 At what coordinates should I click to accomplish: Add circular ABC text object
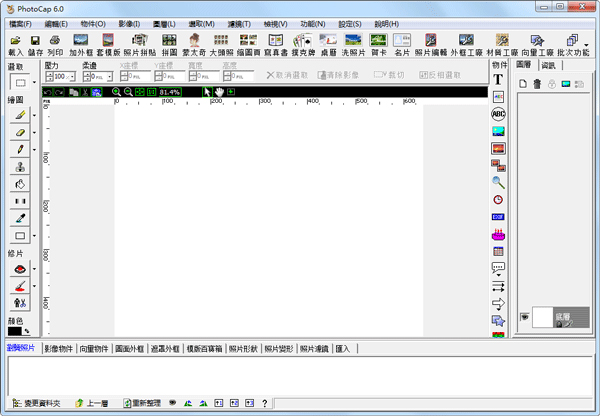[498, 114]
